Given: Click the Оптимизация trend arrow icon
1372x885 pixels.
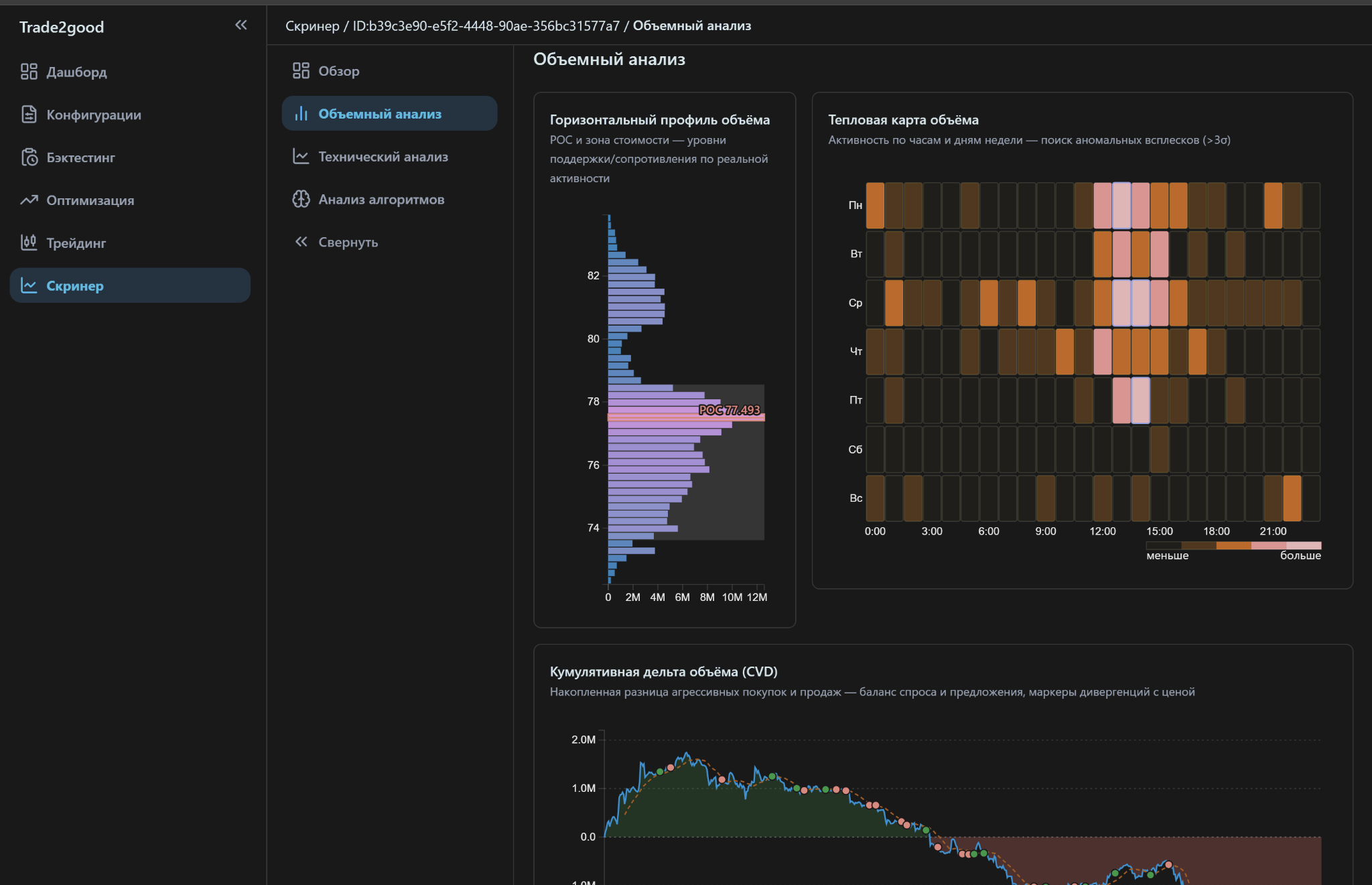Looking at the screenshot, I should [29, 200].
